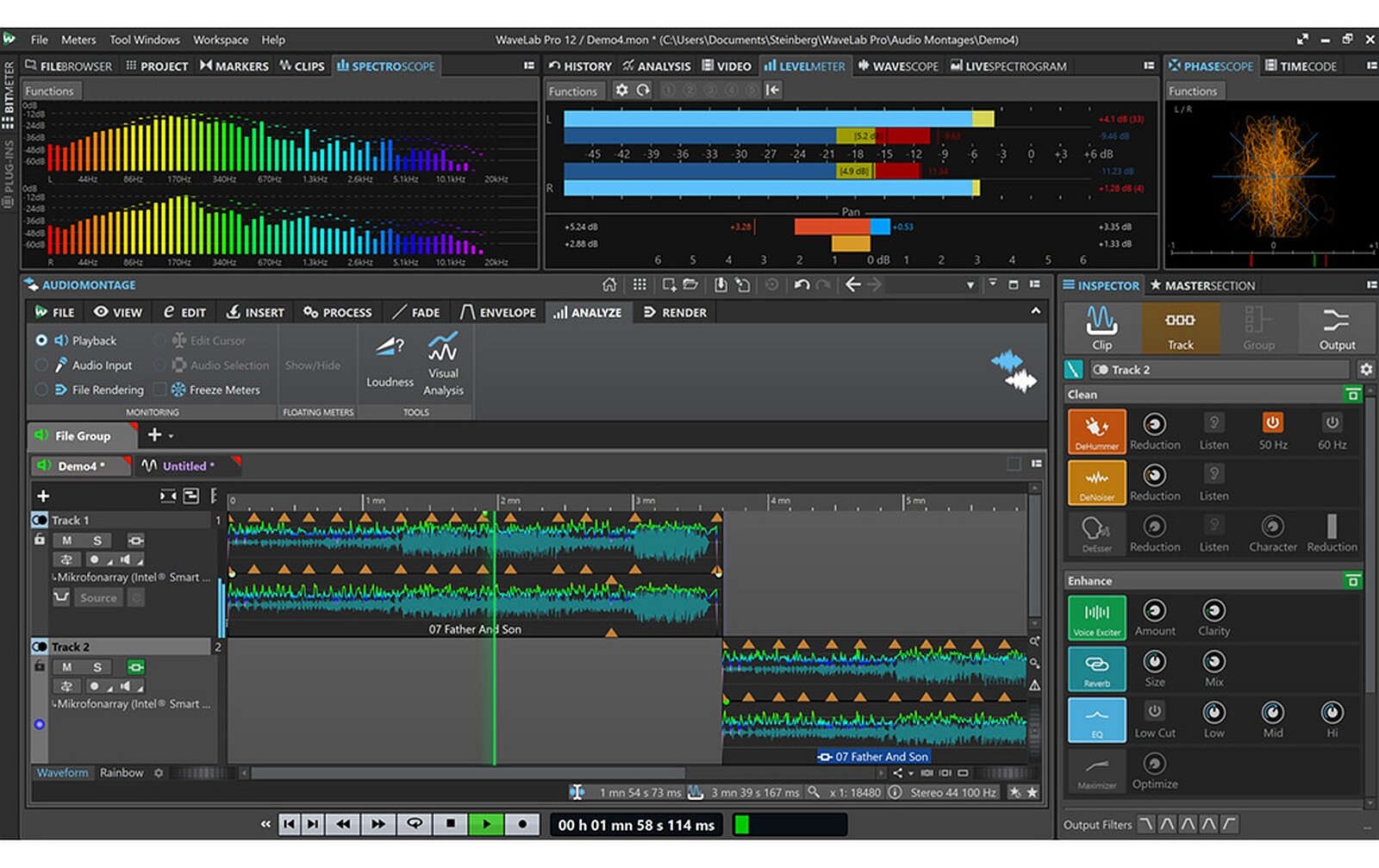
Task: Open the WaveScope tab
Action: point(897,66)
